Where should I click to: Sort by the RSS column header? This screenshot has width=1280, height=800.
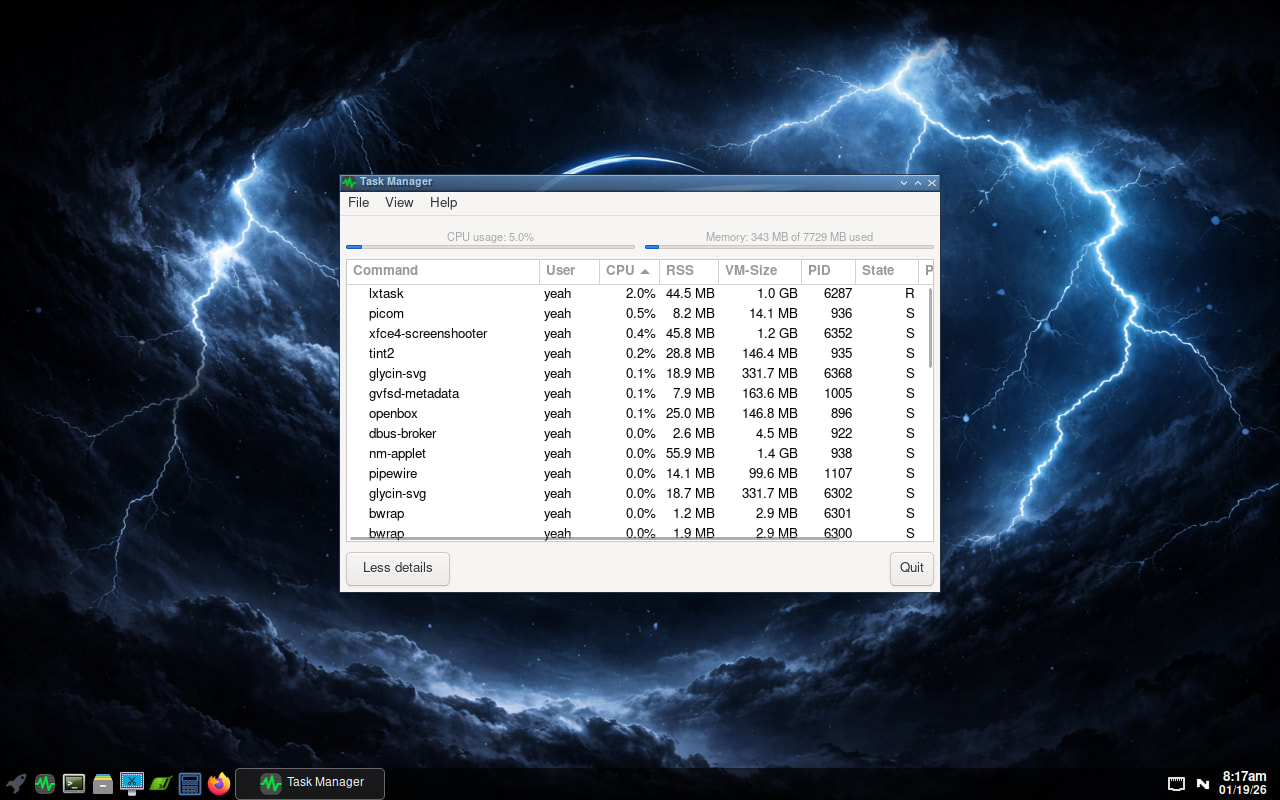tap(680, 271)
